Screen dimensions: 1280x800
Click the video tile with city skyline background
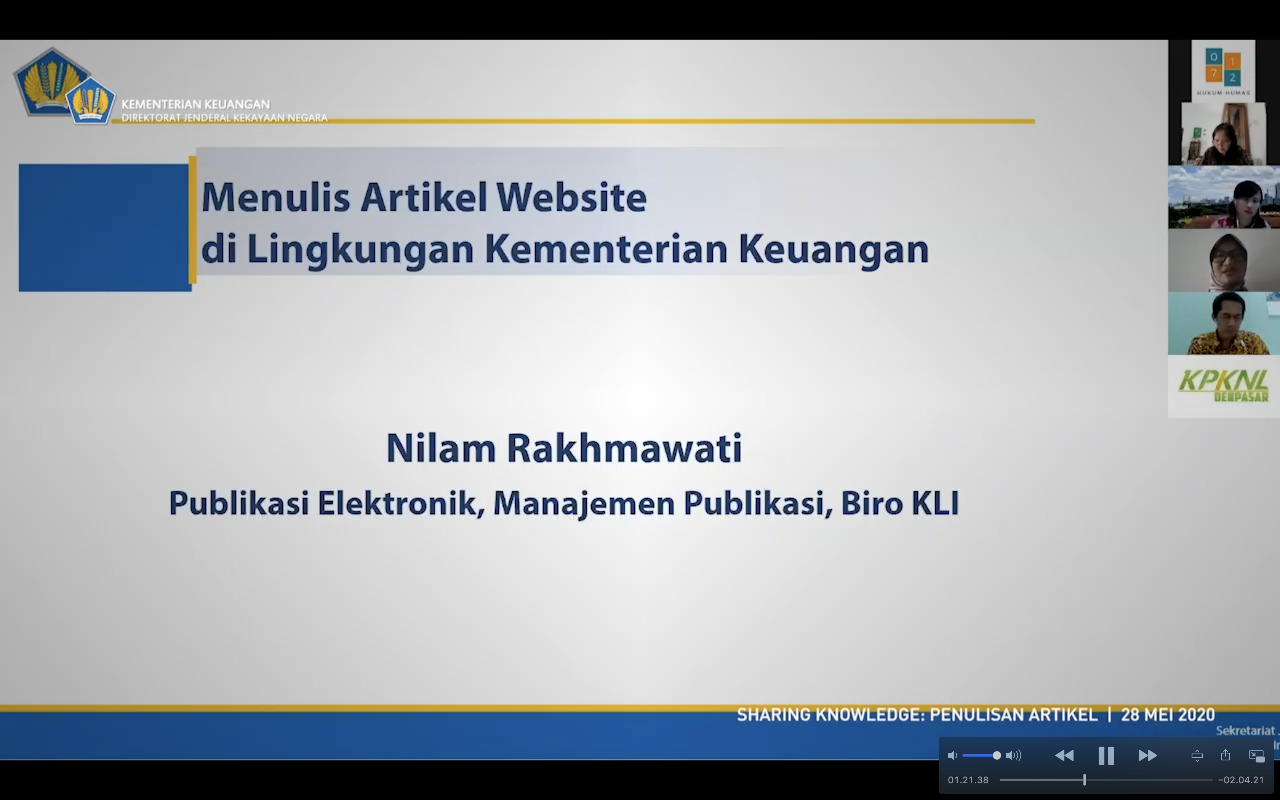(1223, 197)
